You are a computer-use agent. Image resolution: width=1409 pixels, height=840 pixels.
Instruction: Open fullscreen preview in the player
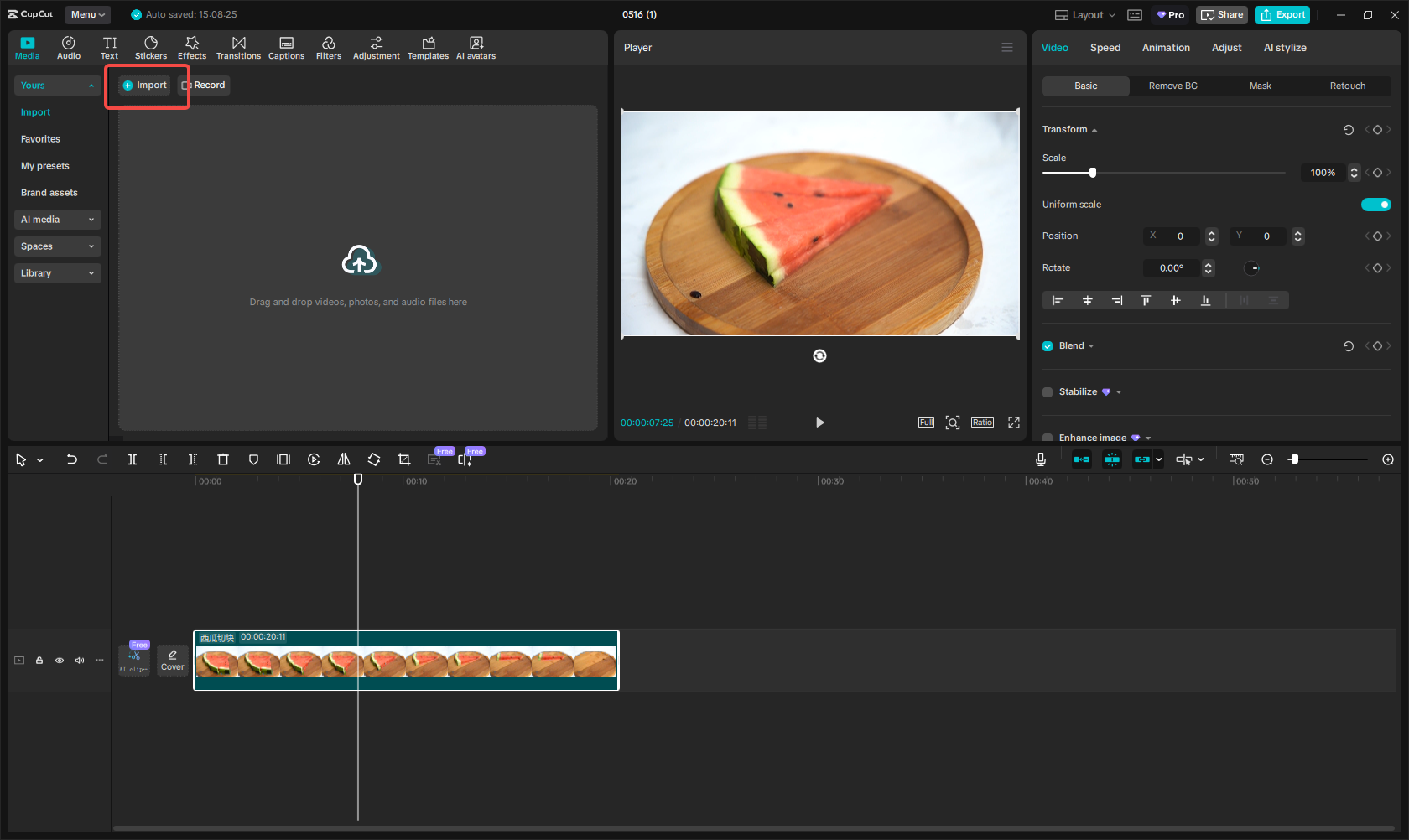point(1014,423)
